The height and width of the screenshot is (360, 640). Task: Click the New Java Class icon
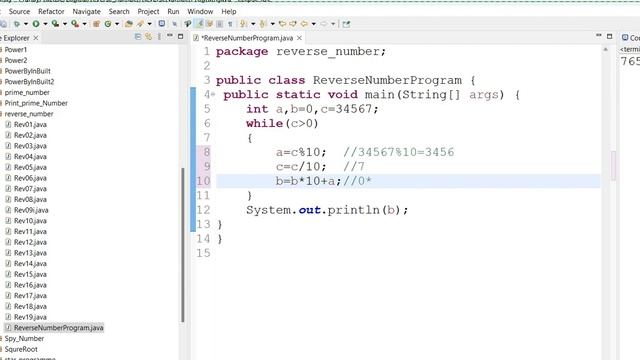pyautogui.click(x=108, y=24)
